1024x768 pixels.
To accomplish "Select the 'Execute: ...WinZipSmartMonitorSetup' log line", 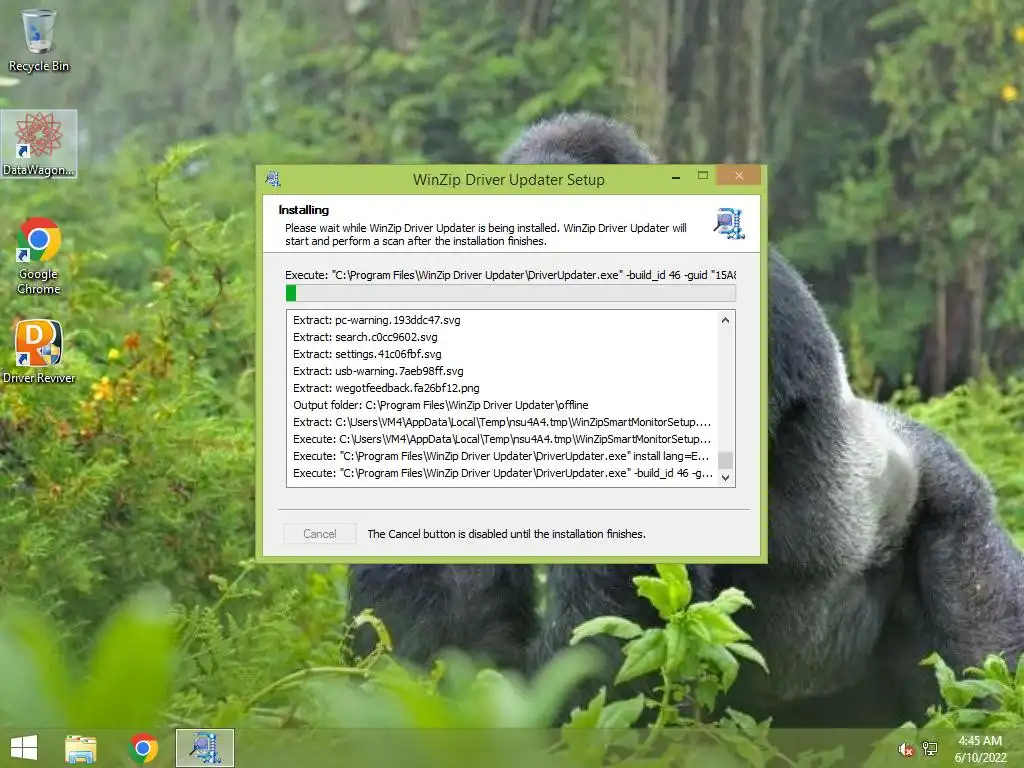I will click(502, 439).
